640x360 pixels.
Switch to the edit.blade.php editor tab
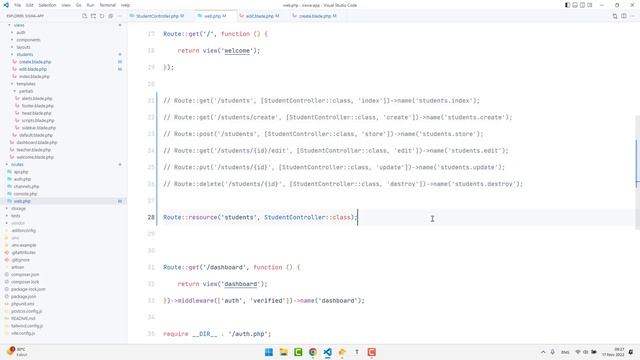tap(262, 16)
